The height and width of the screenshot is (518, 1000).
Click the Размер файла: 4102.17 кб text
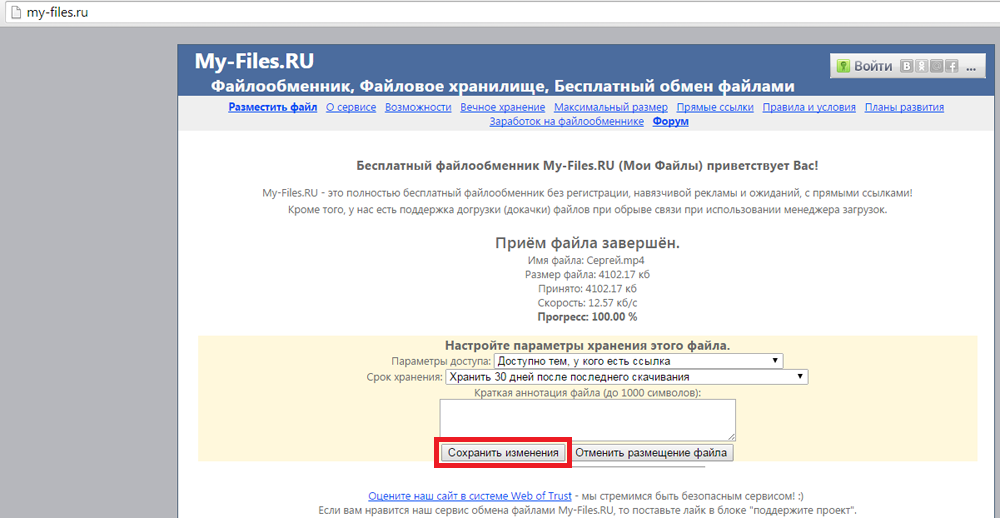pos(587,274)
